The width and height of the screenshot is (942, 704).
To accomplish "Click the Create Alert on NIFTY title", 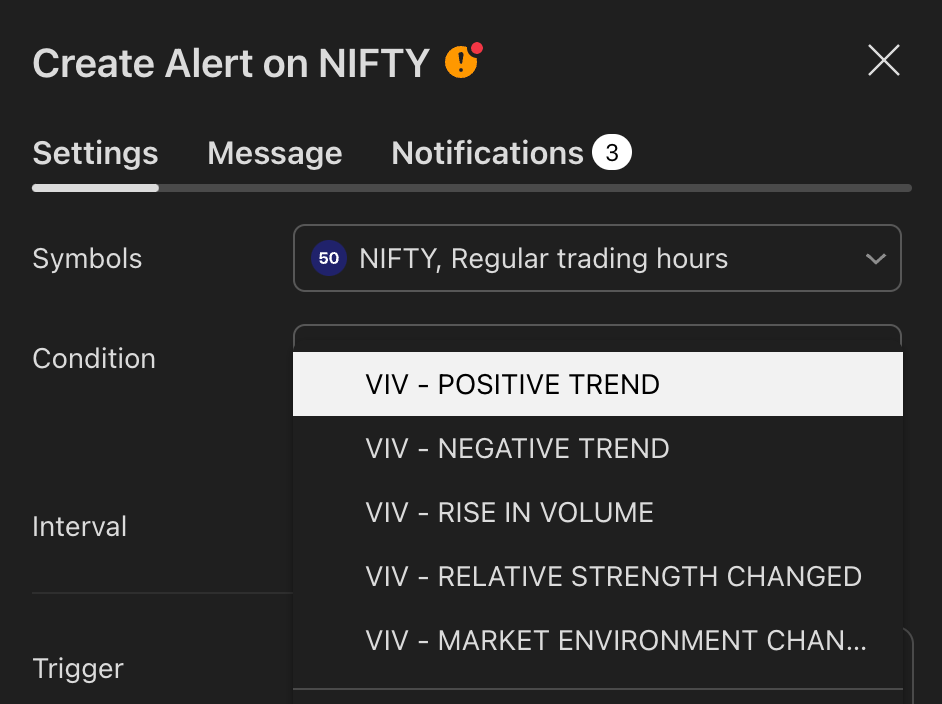I will point(230,63).
